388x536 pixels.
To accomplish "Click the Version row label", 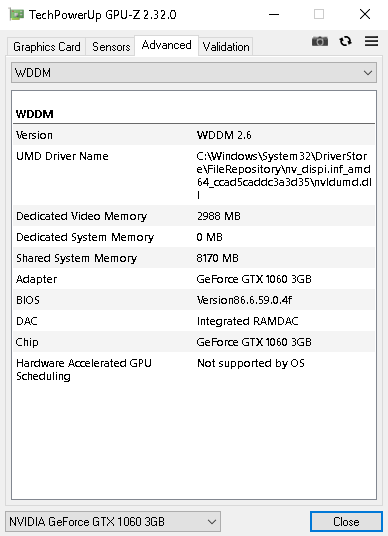I will point(34,135).
